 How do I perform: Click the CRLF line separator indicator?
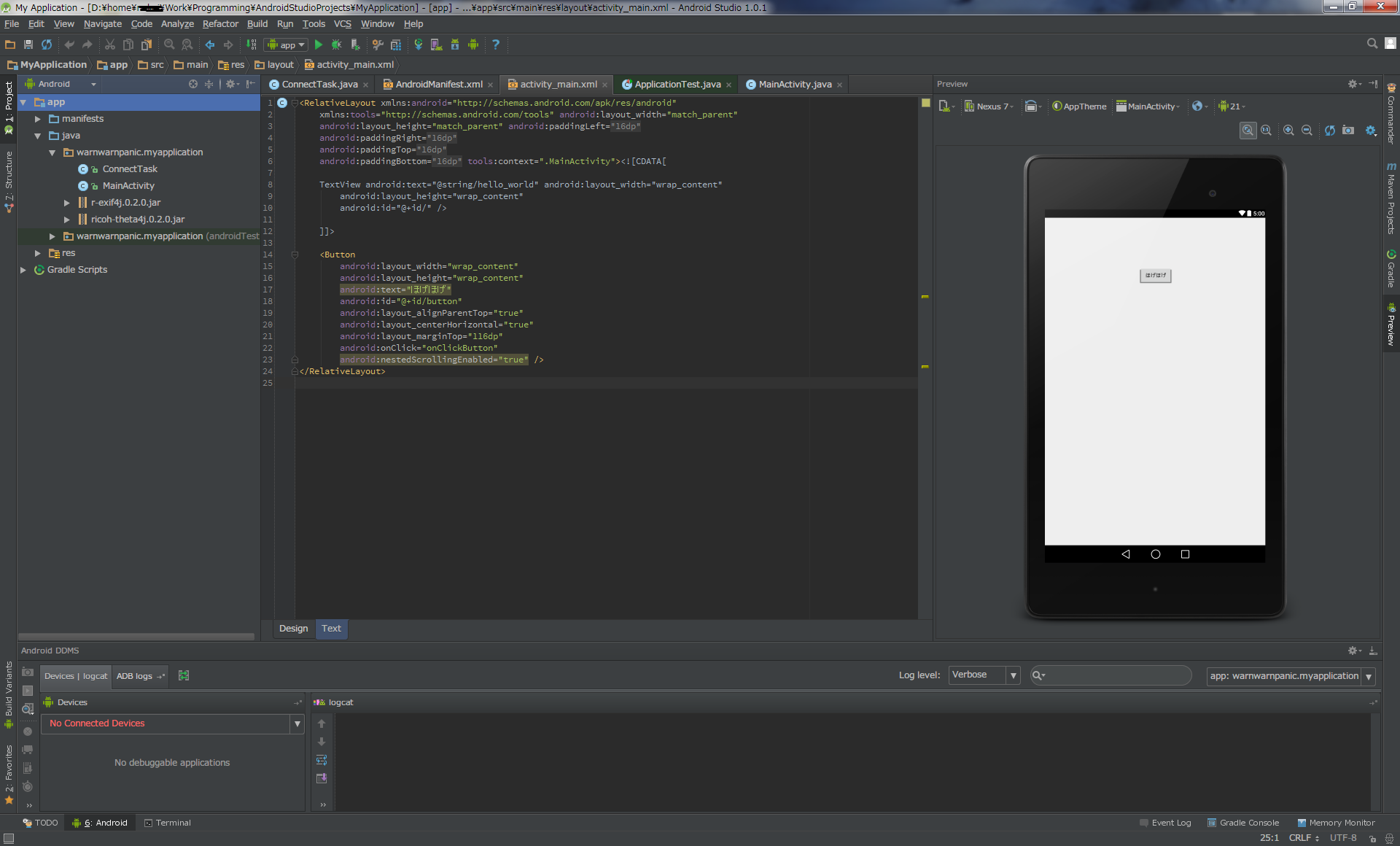tap(1303, 838)
